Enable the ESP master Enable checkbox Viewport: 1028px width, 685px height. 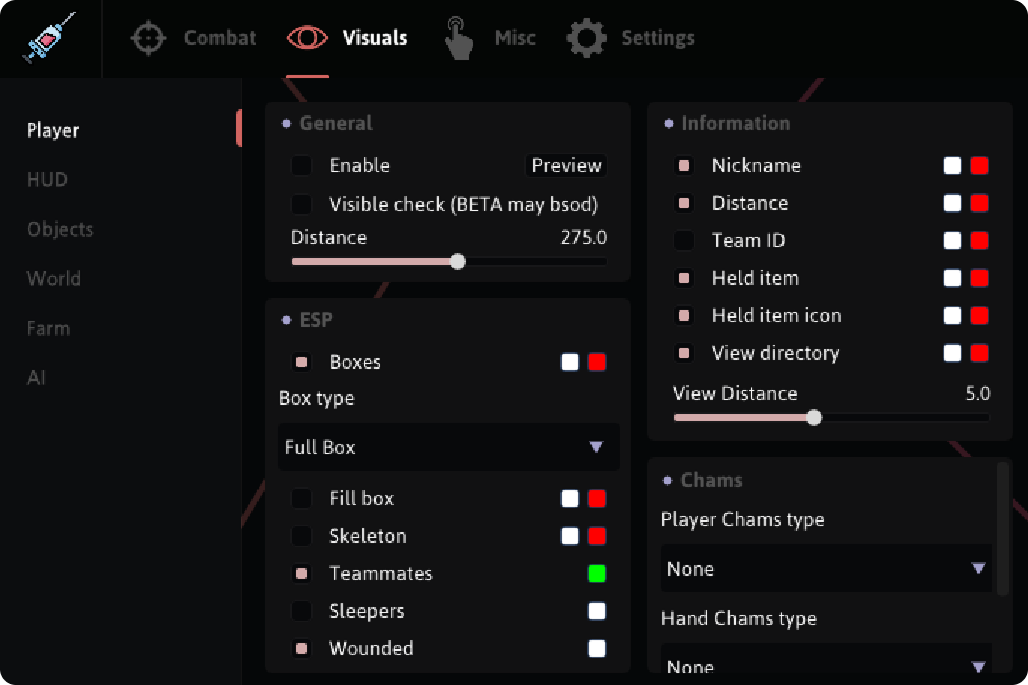coord(300,165)
